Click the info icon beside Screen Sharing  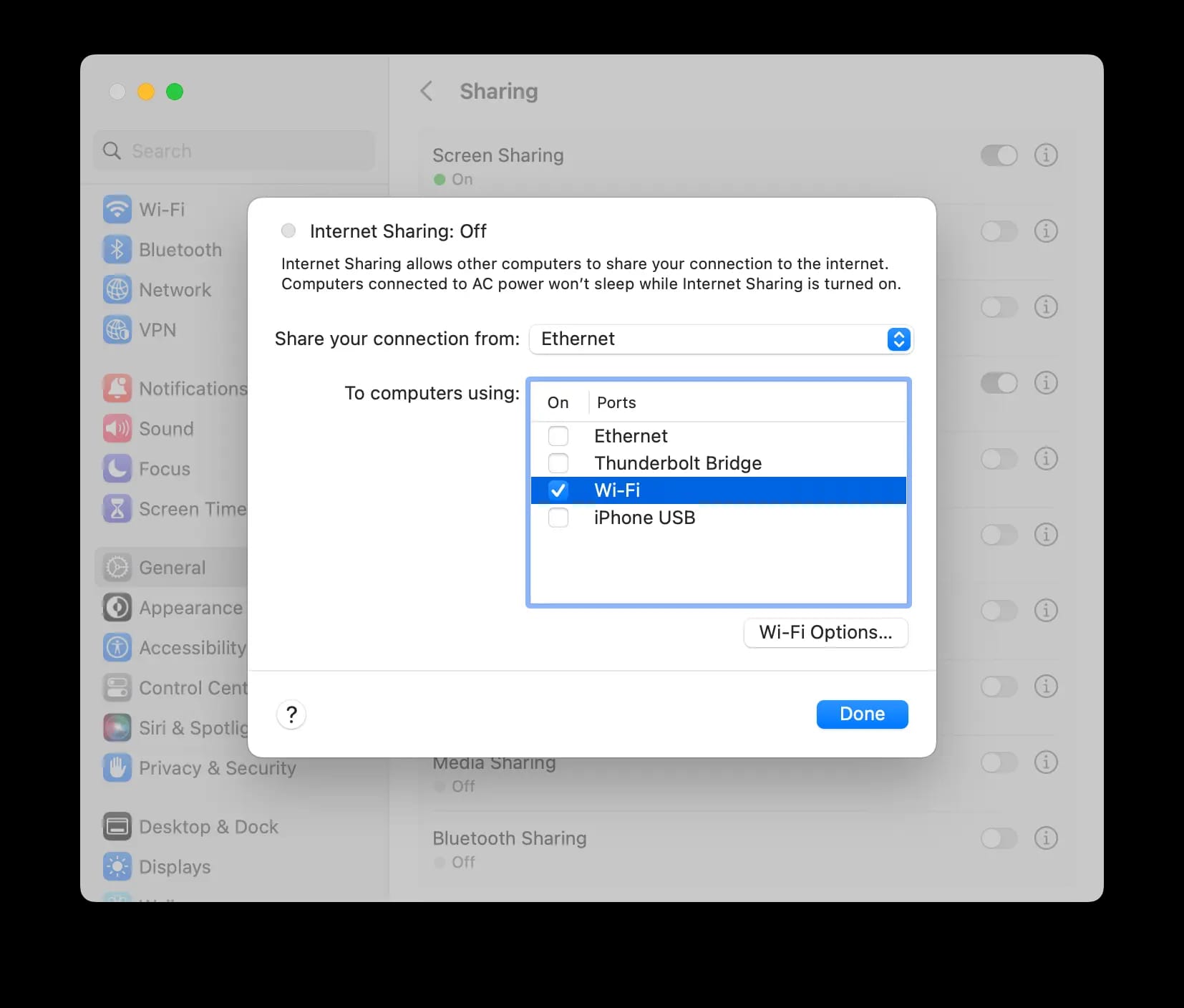point(1045,155)
